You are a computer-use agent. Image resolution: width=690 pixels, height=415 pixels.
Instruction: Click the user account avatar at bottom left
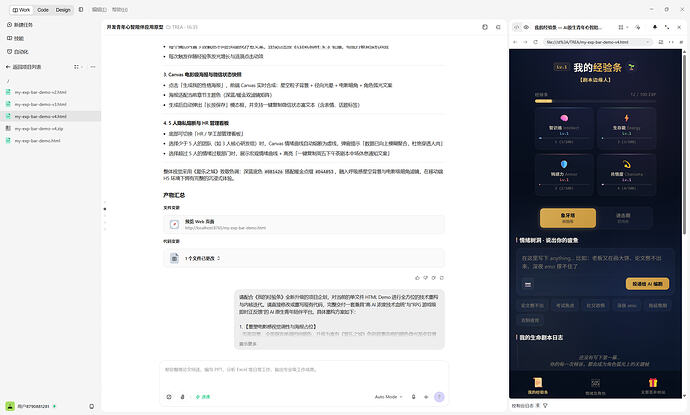click(10, 406)
